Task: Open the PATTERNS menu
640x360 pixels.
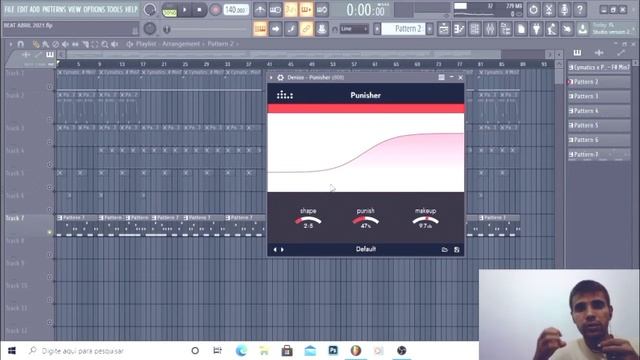Action: click(x=54, y=9)
